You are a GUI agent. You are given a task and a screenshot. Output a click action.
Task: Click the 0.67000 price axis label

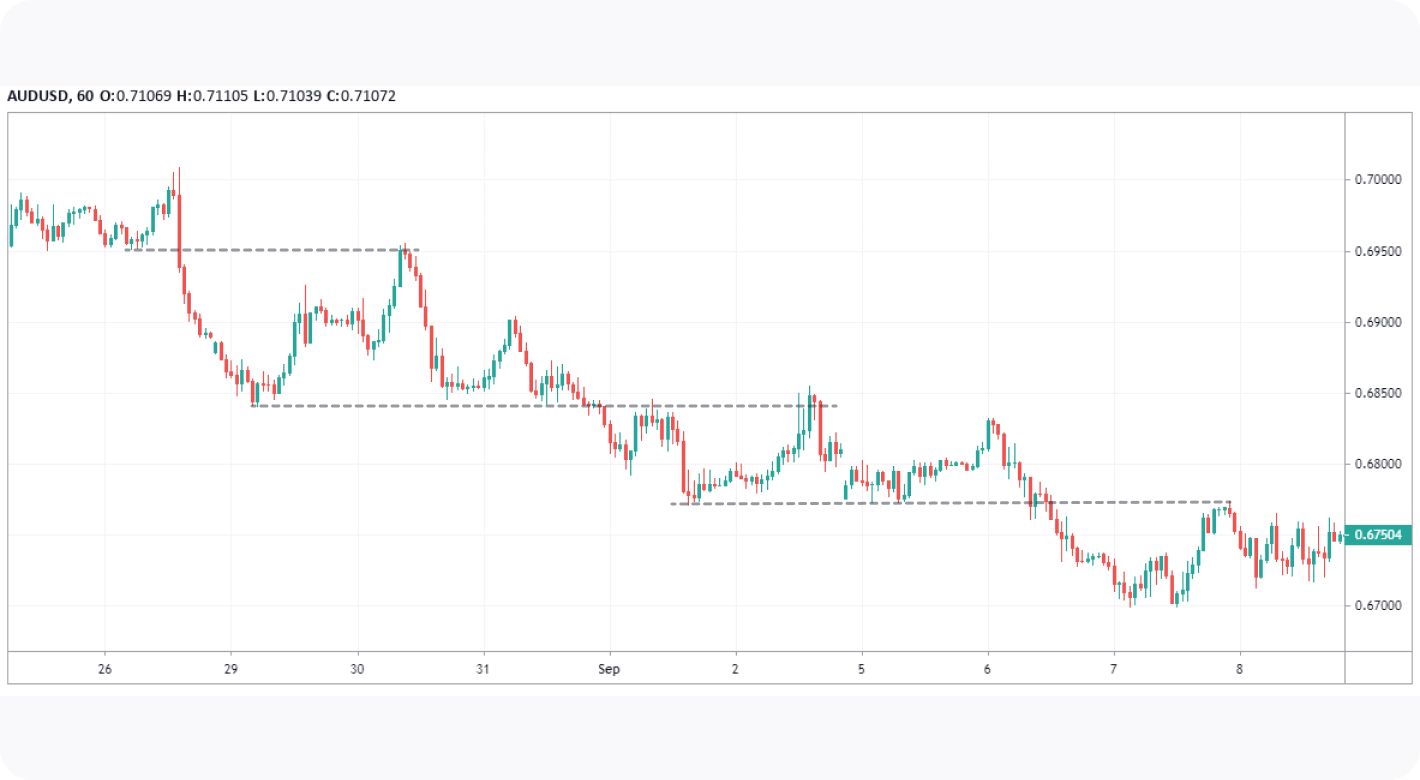pyautogui.click(x=1376, y=607)
